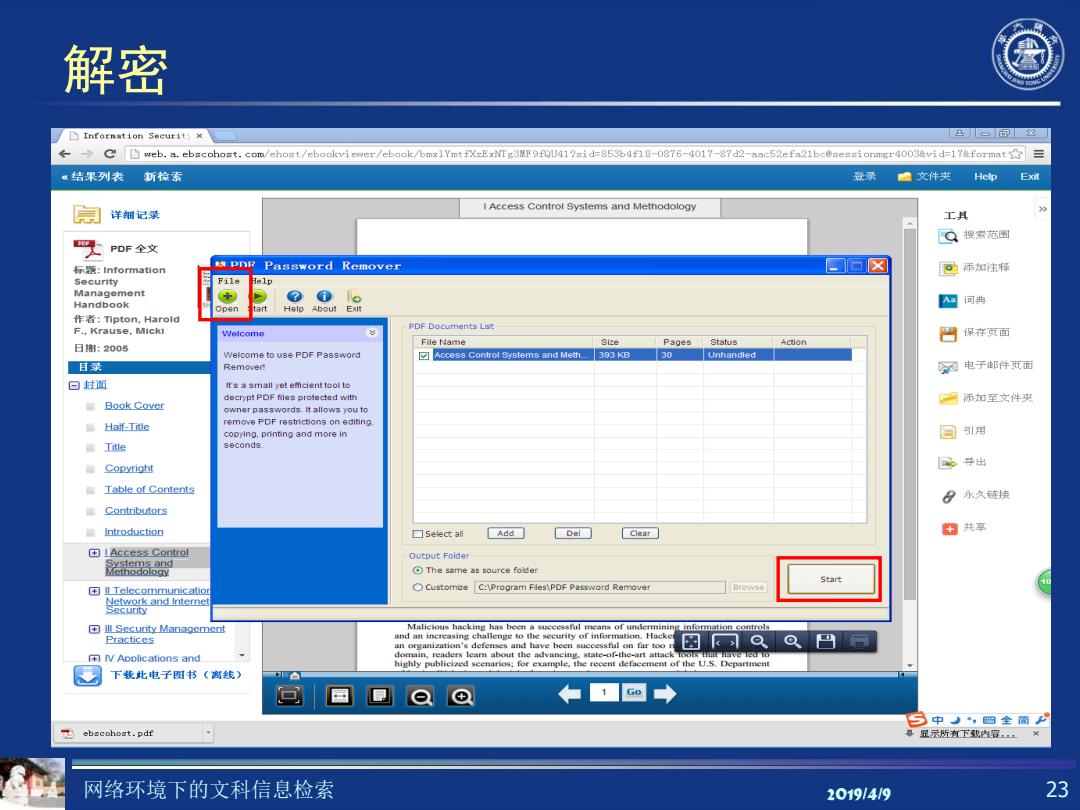
Task: Click the document viewer vertical scrollbar
Action: click(910, 444)
